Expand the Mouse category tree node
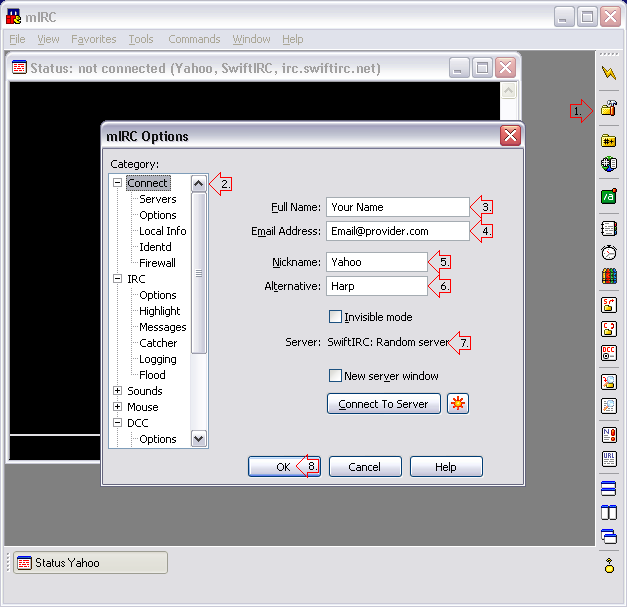Viewport: 627px width, 607px height. 118,407
